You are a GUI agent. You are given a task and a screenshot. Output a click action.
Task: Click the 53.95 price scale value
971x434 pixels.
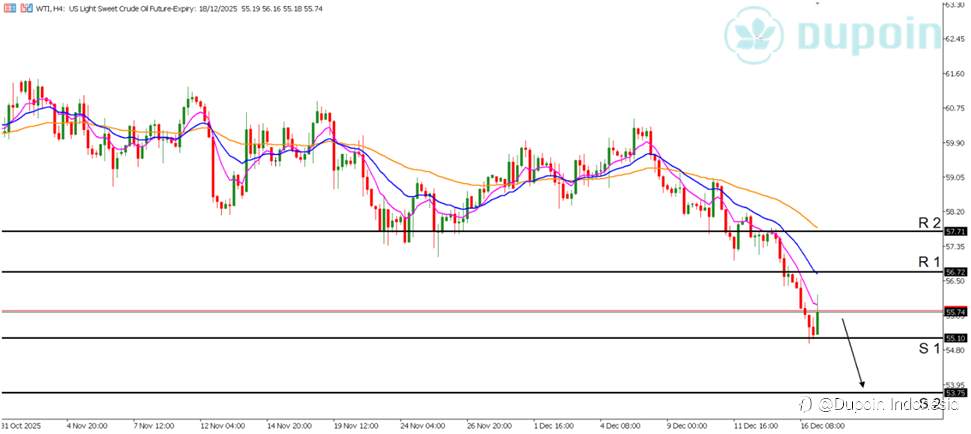point(954,384)
